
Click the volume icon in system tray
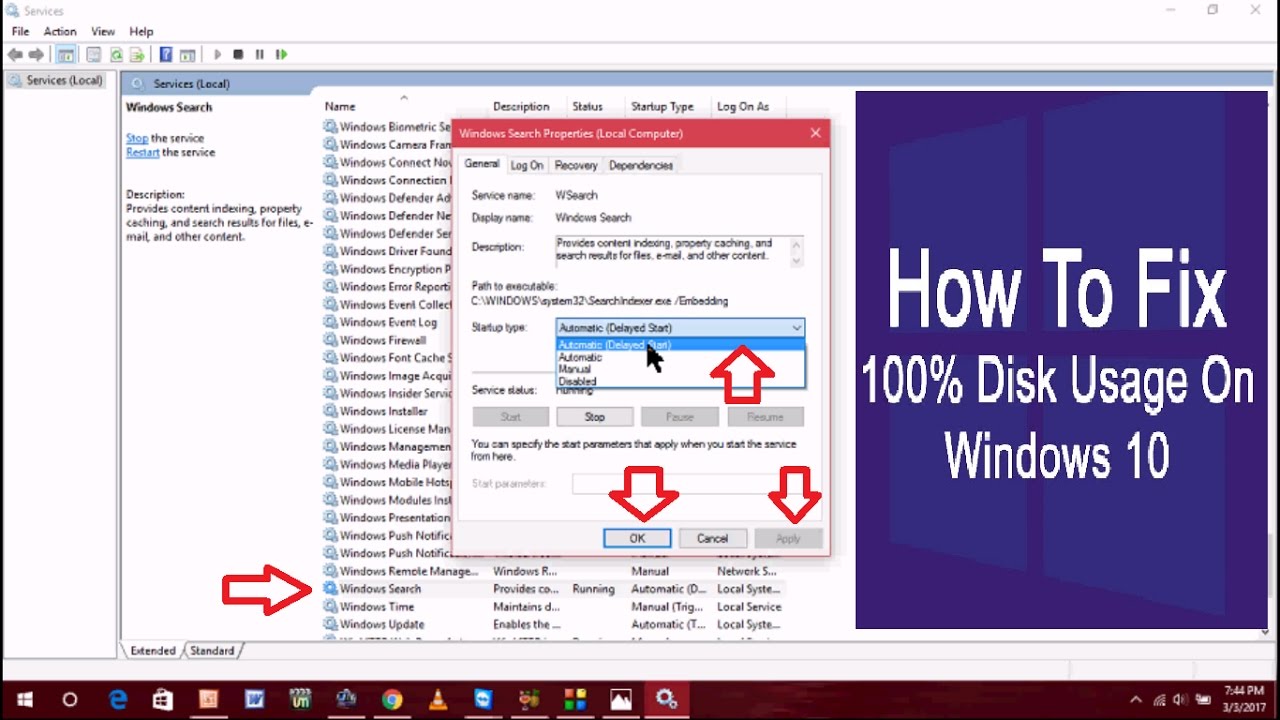click(1182, 699)
